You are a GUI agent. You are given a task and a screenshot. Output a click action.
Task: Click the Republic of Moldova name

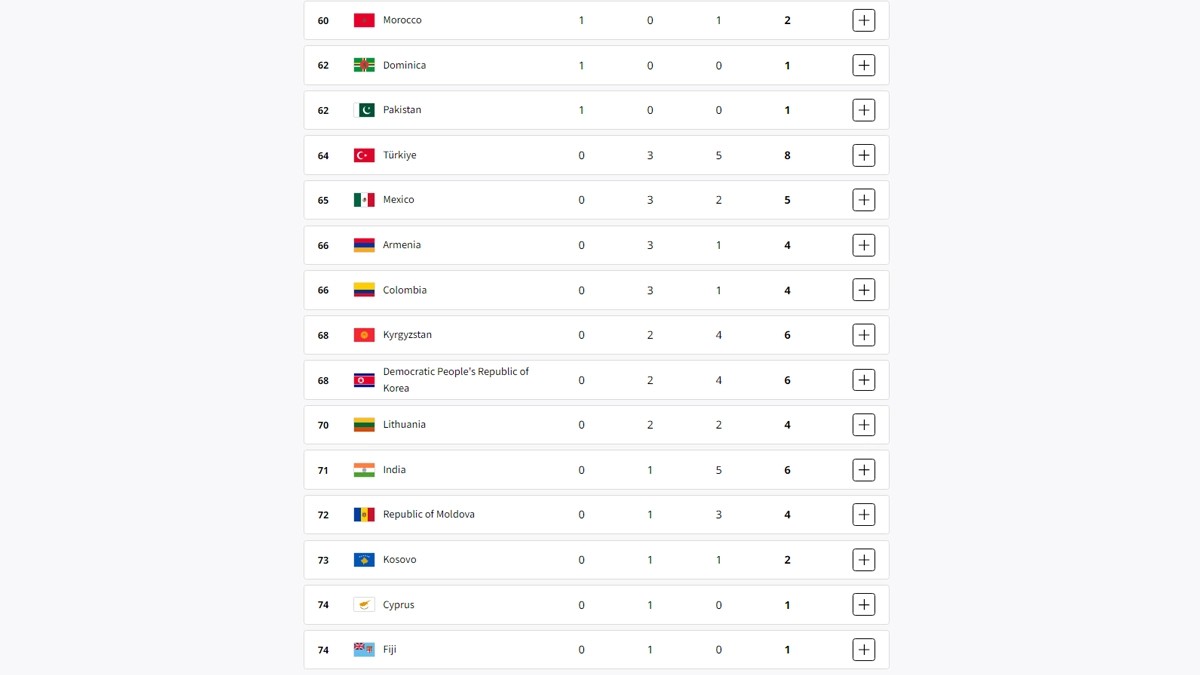point(428,515)
